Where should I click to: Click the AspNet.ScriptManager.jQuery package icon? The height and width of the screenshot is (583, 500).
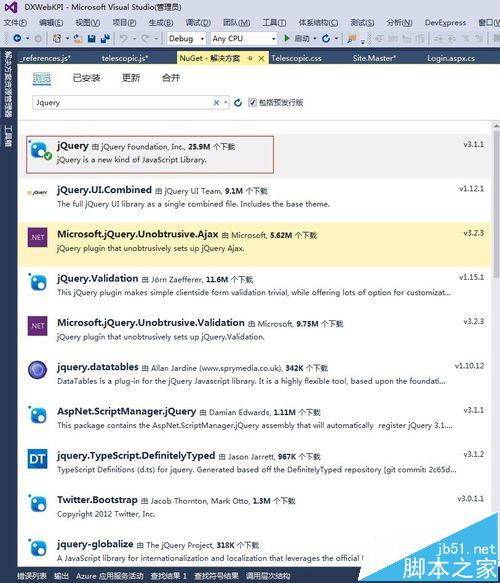point(38,415)
